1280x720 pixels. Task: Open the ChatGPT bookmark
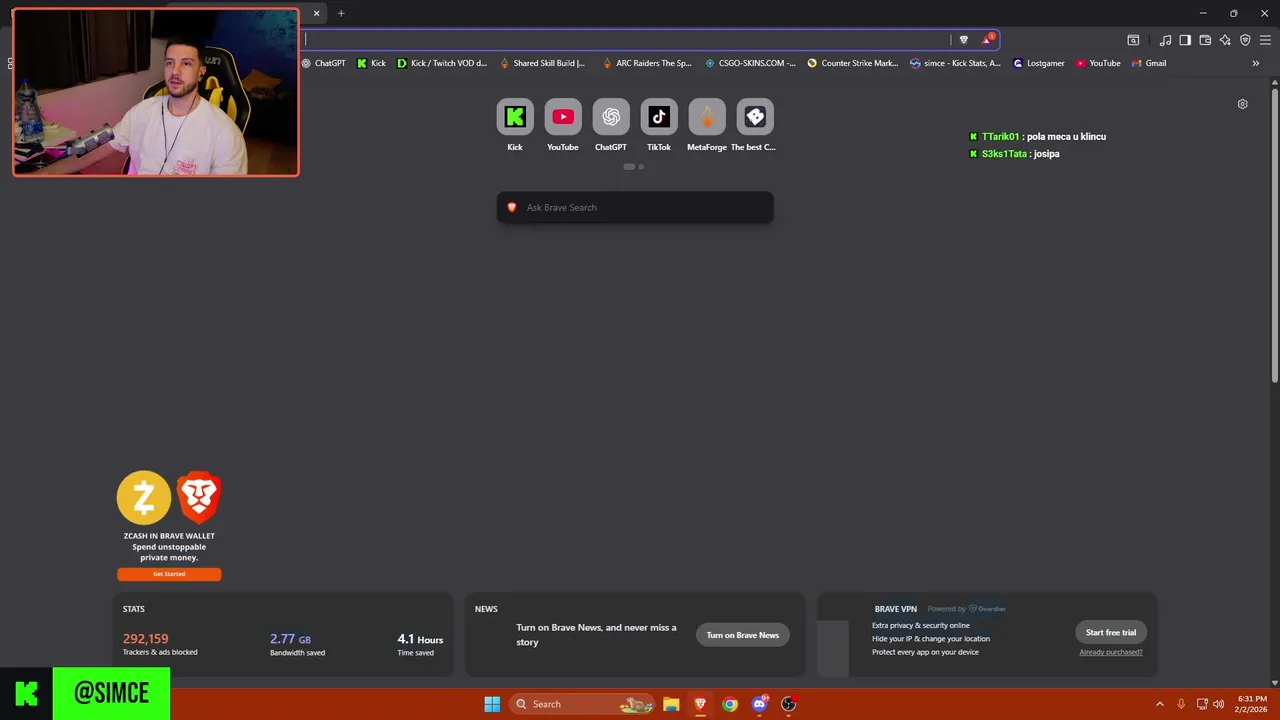click(324, 63)
